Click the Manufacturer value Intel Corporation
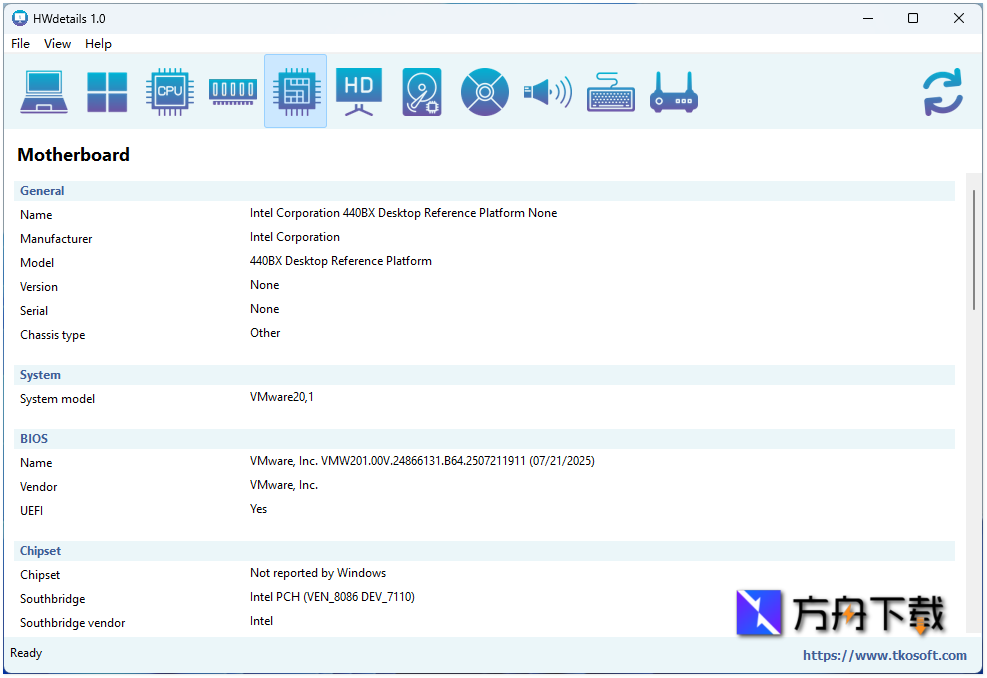 [x=295, y=237]
